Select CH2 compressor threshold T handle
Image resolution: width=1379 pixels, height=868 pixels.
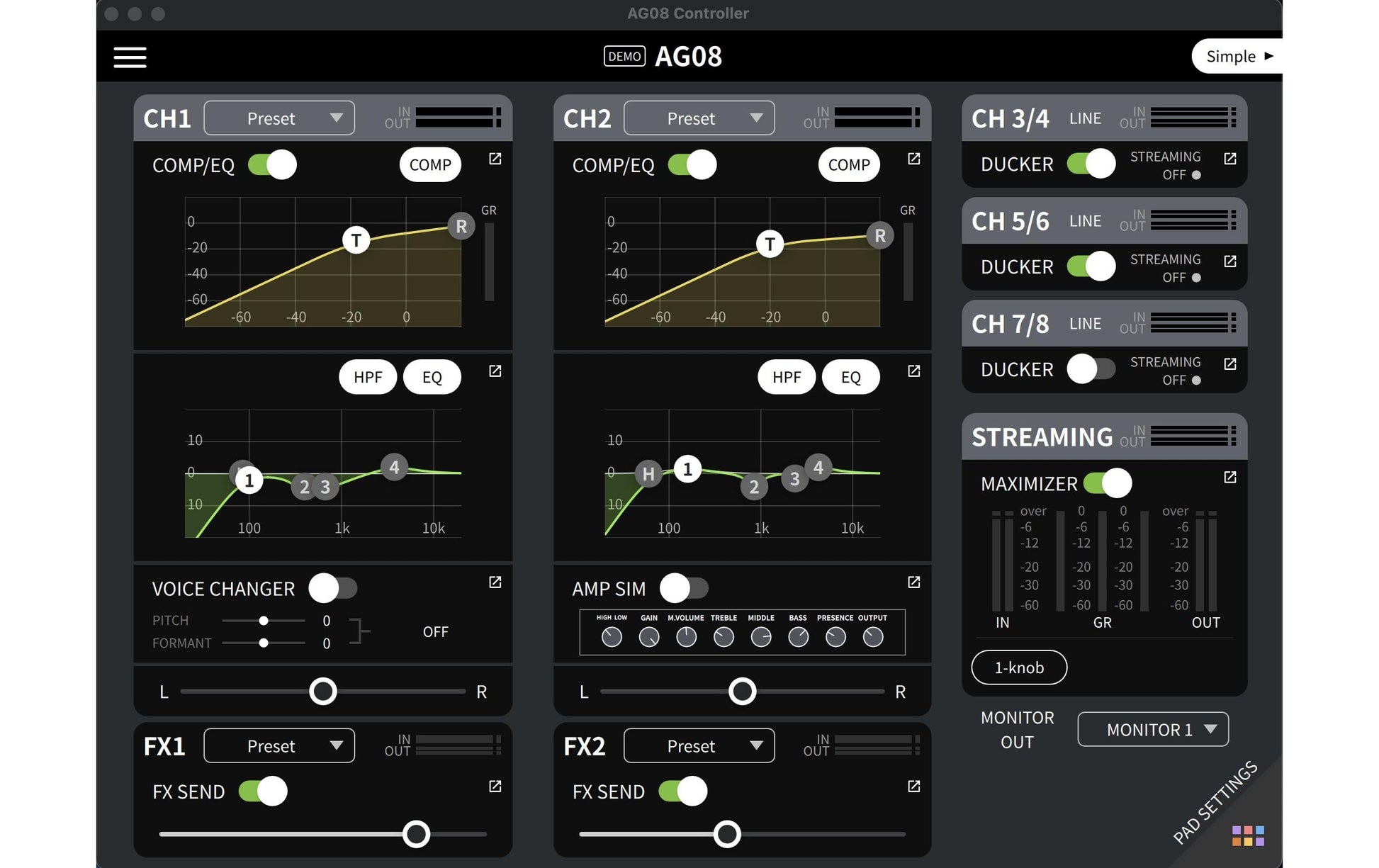tap(770, 244)
